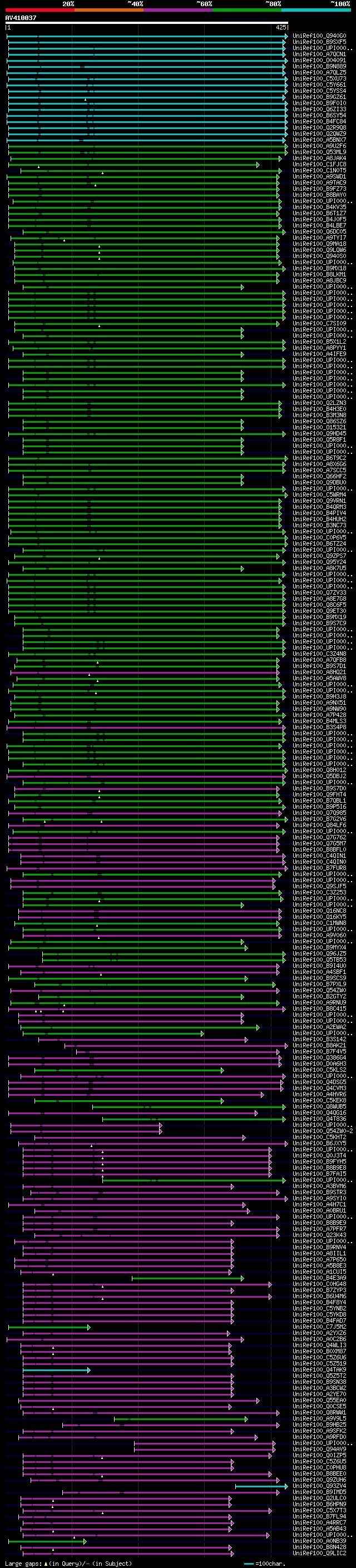This screenshot has height=1568, width=356.
Task: Click the UniRef100_B4LBE7 hit label
Action: point(319,225)
